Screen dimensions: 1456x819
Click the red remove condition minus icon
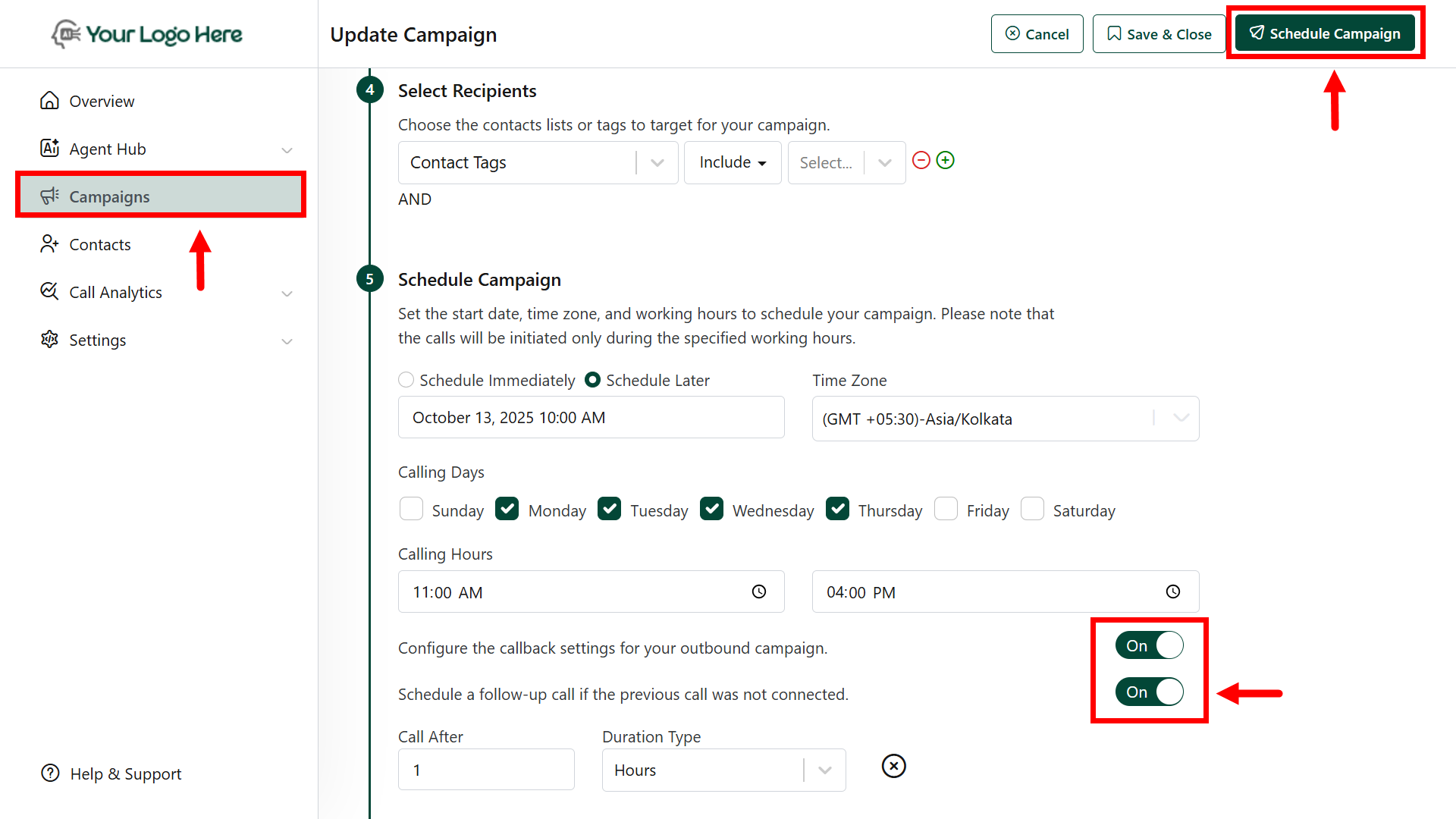point(921,161)
